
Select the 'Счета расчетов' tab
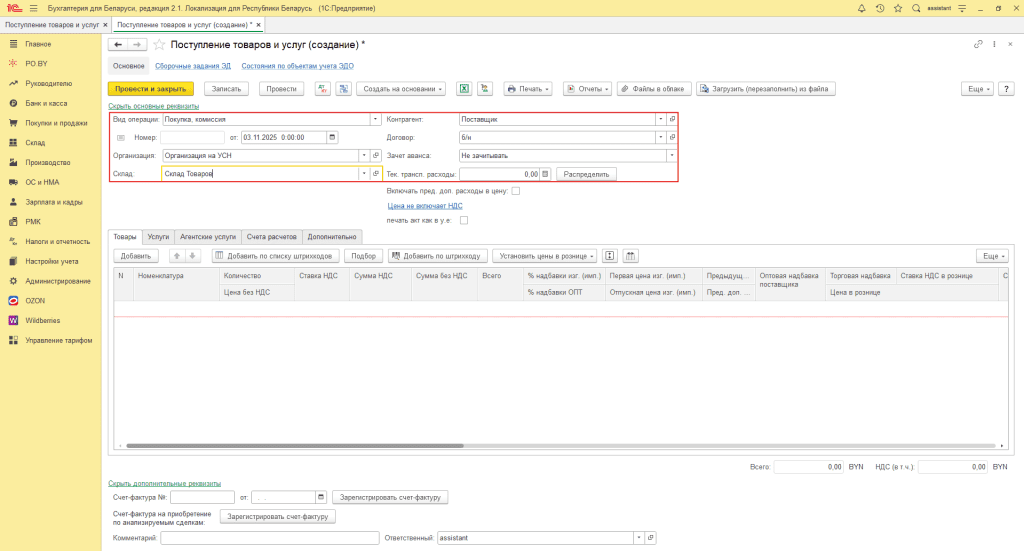(272, 237)
